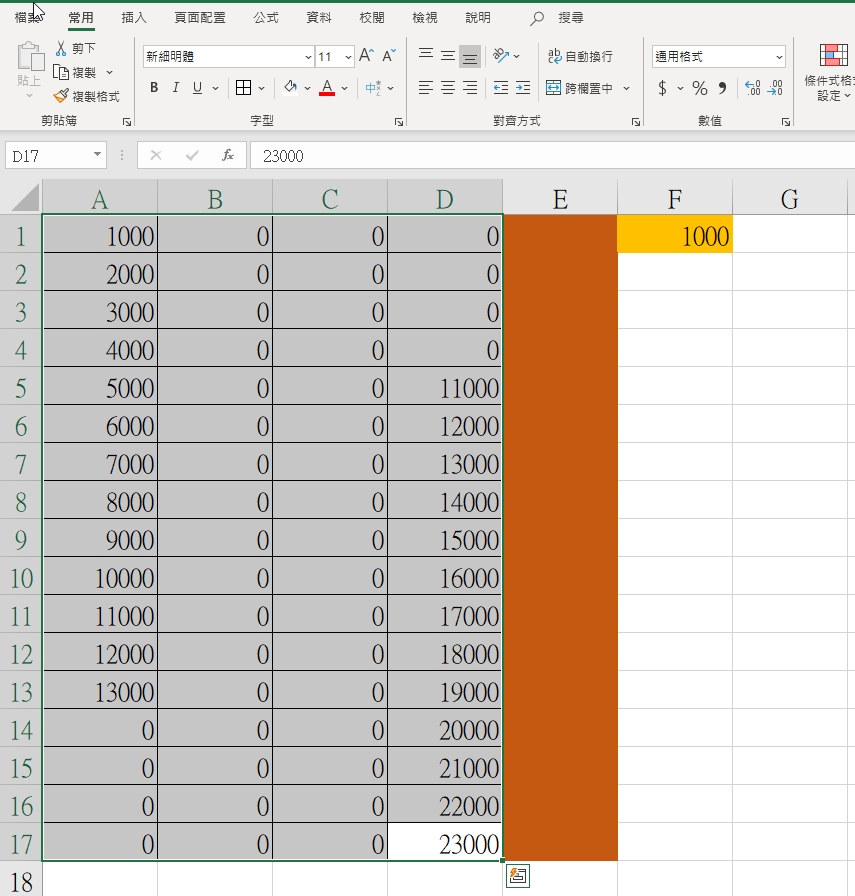Open the 公式 (Formulas) ribbon tab
This screenshot has height=896, width=855.
point(266,18)
